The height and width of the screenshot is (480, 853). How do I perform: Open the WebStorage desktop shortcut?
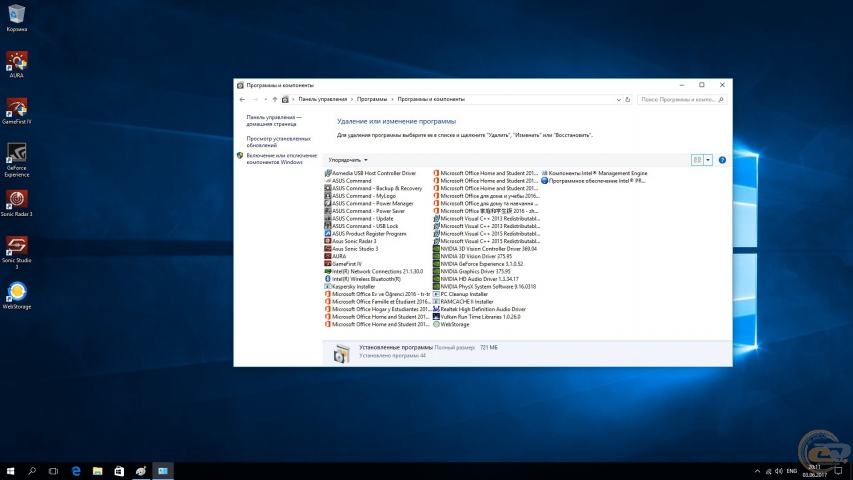[x=16, y=296]
